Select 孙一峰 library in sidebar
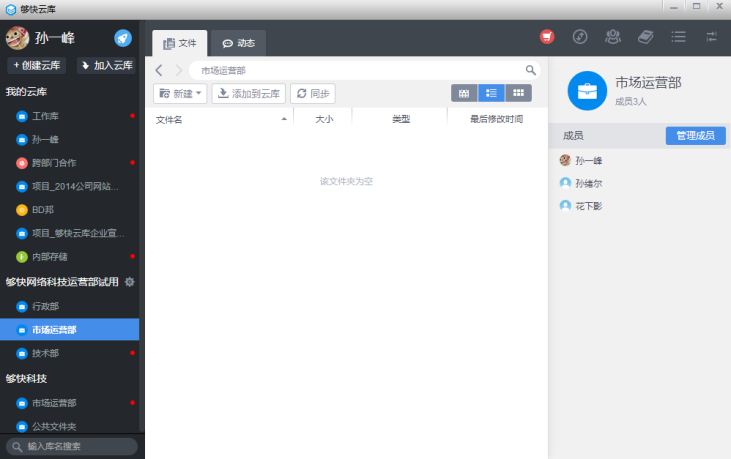 point(69,139)
